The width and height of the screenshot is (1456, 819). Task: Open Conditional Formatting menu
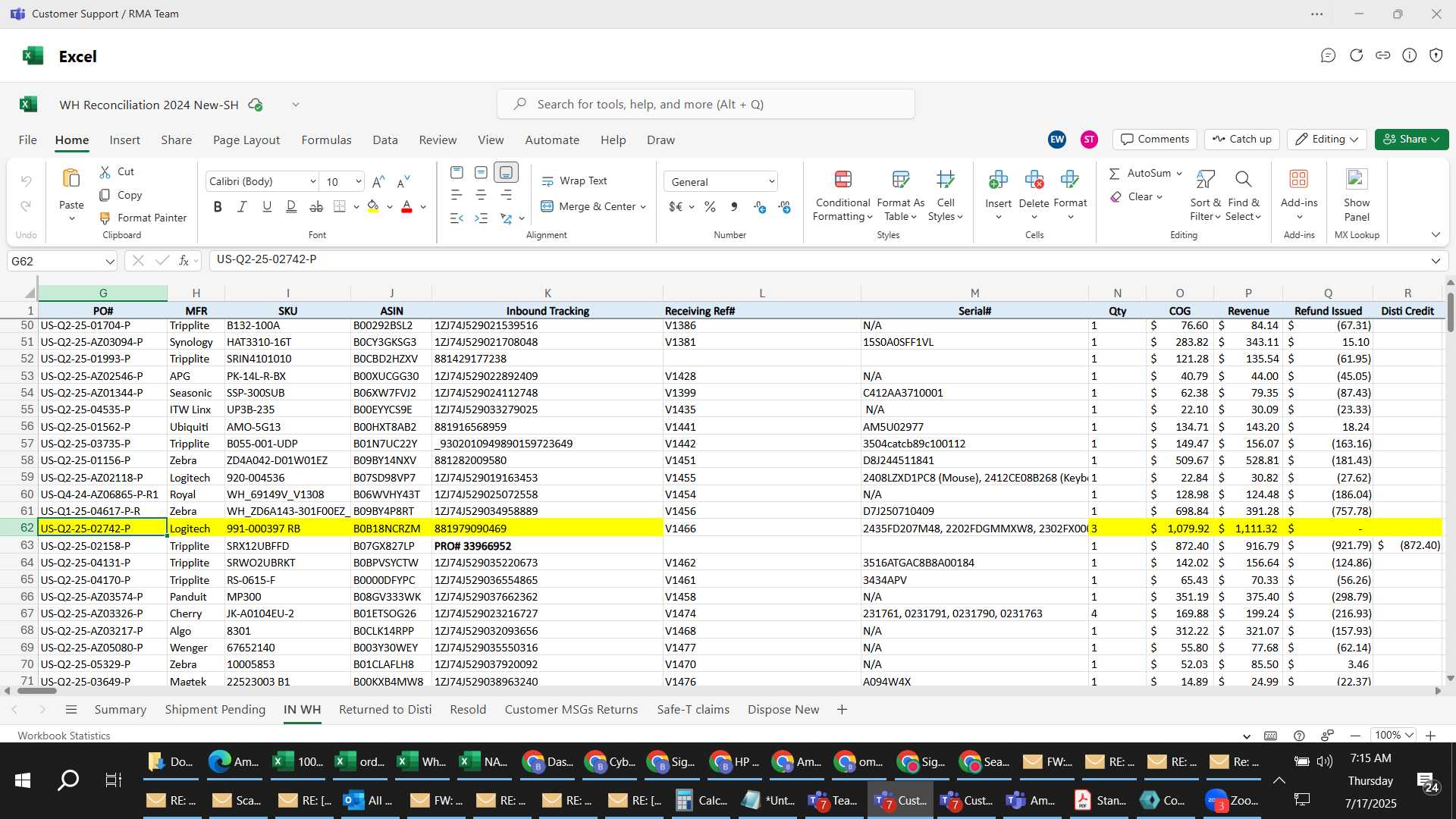click(843, 195)
